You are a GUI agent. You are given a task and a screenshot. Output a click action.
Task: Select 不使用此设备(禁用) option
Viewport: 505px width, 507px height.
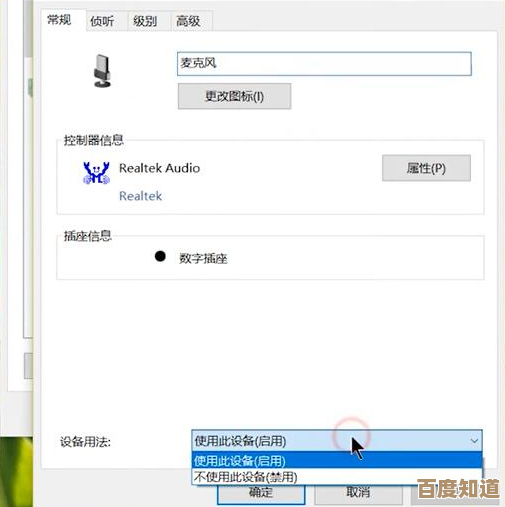[337, 477]
